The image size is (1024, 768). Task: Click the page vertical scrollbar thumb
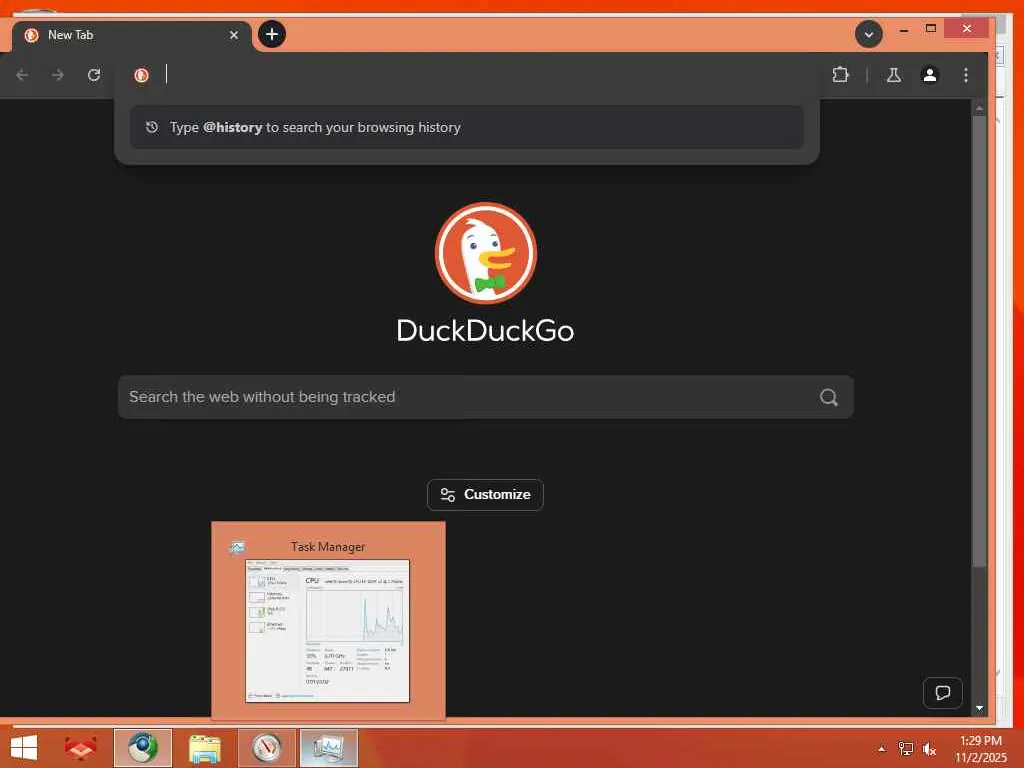pos(979,341)
